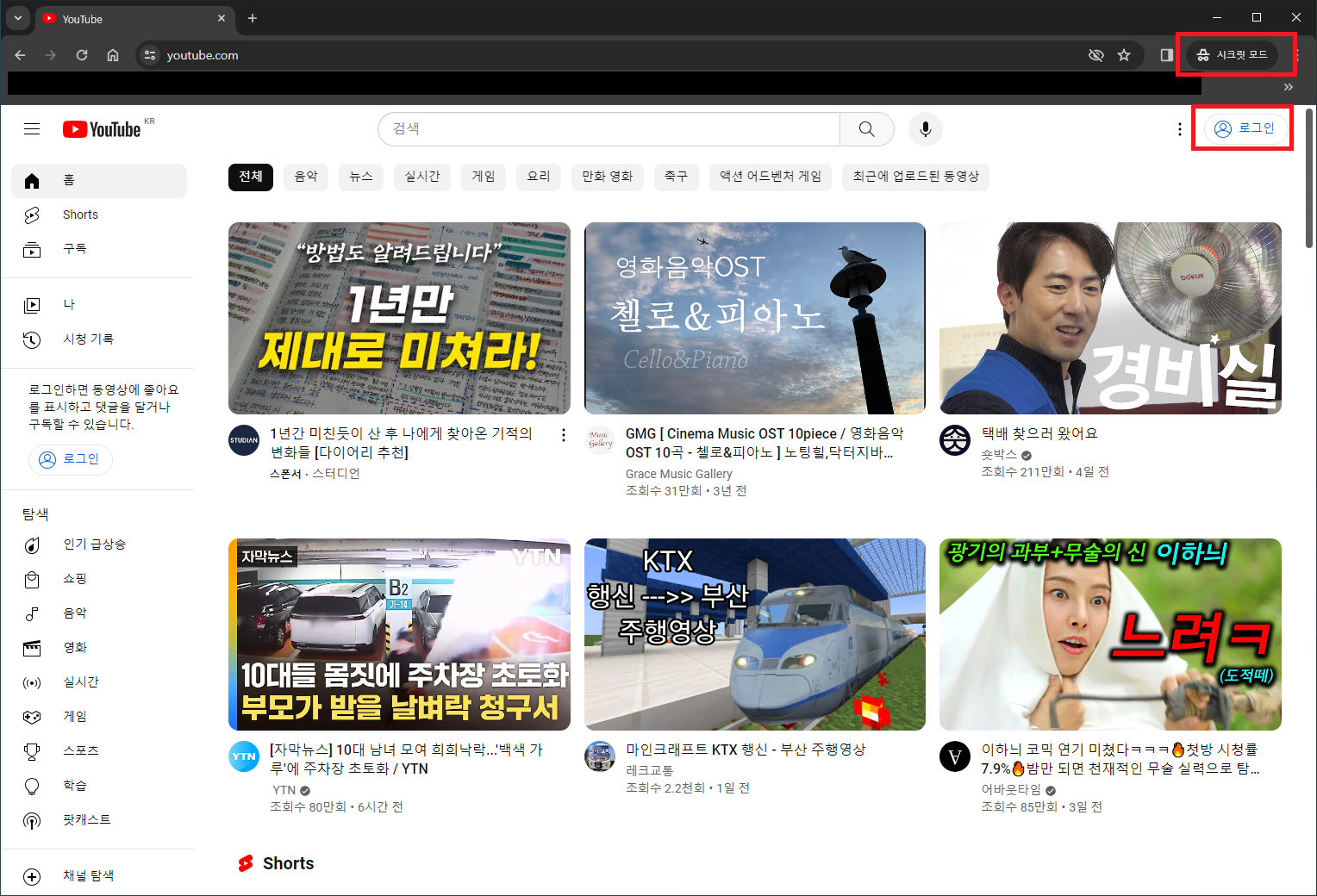This screenshot has width=1317, height=896.
Task: Open 어바웃타임 channel link
Action: (x=1011, y=790)
